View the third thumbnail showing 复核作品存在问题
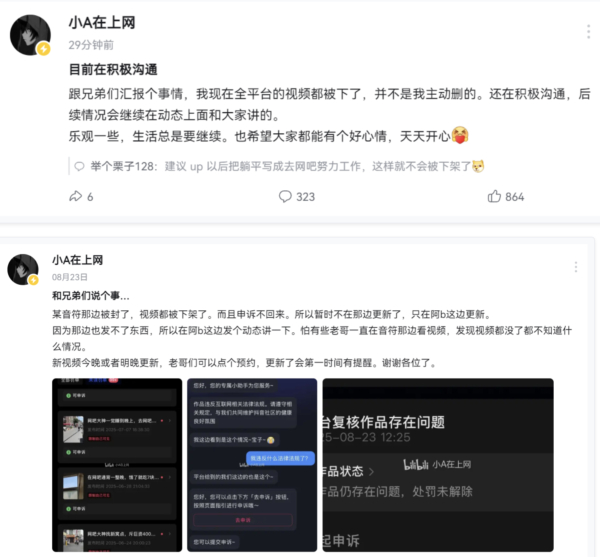The height and width of the screenshot is (557, 600). tap(438, 465)
